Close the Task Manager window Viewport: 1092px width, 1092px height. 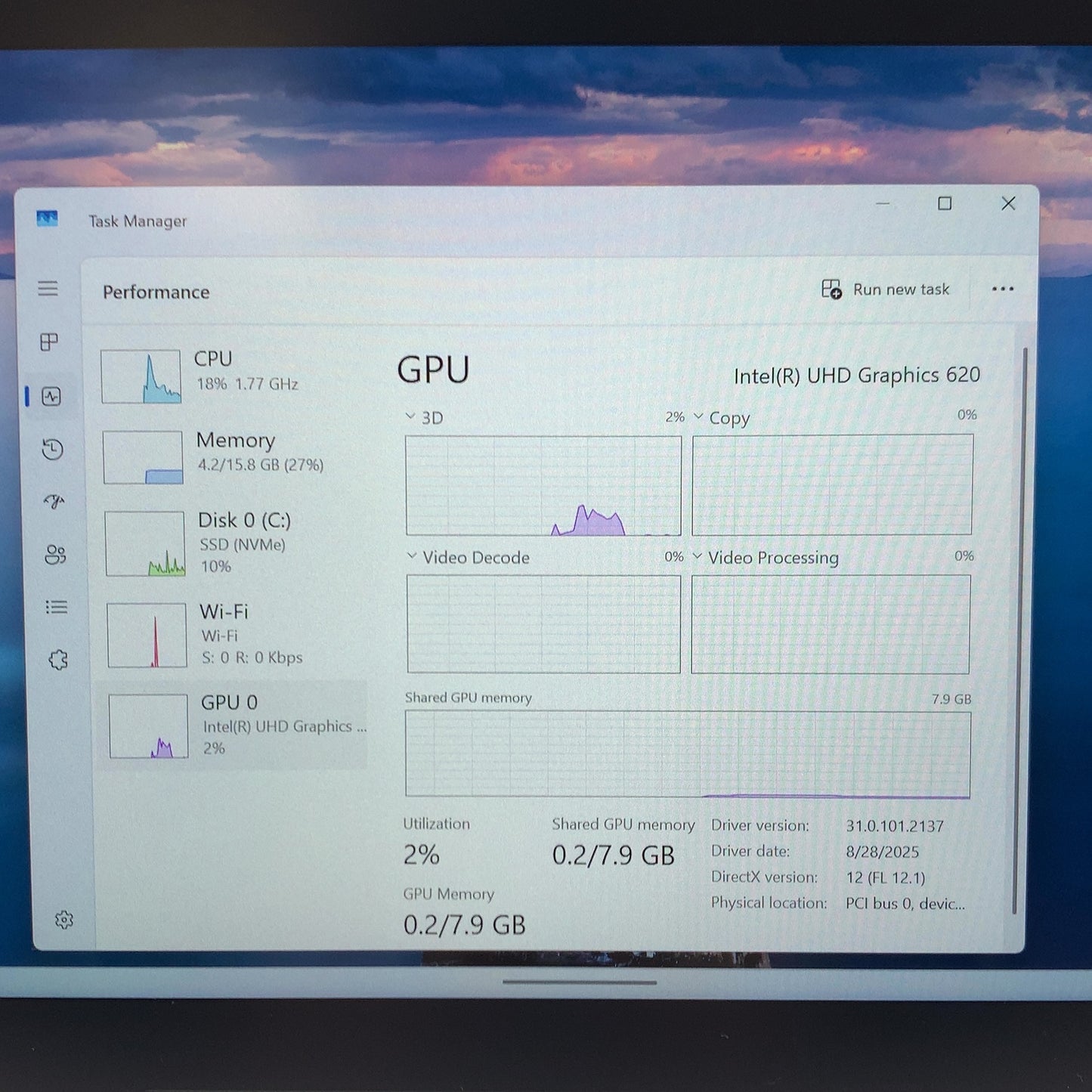(x=1008, y=203)
